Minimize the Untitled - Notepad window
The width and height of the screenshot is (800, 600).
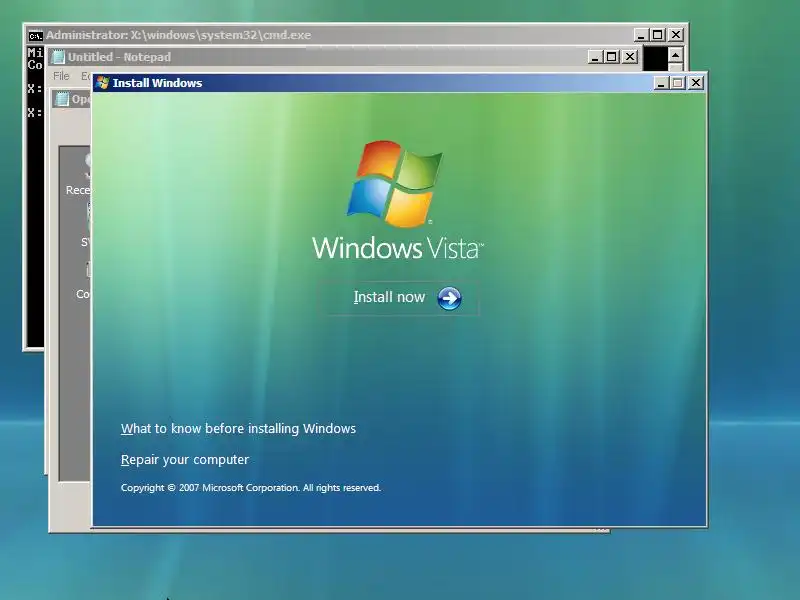pos(594,57)
